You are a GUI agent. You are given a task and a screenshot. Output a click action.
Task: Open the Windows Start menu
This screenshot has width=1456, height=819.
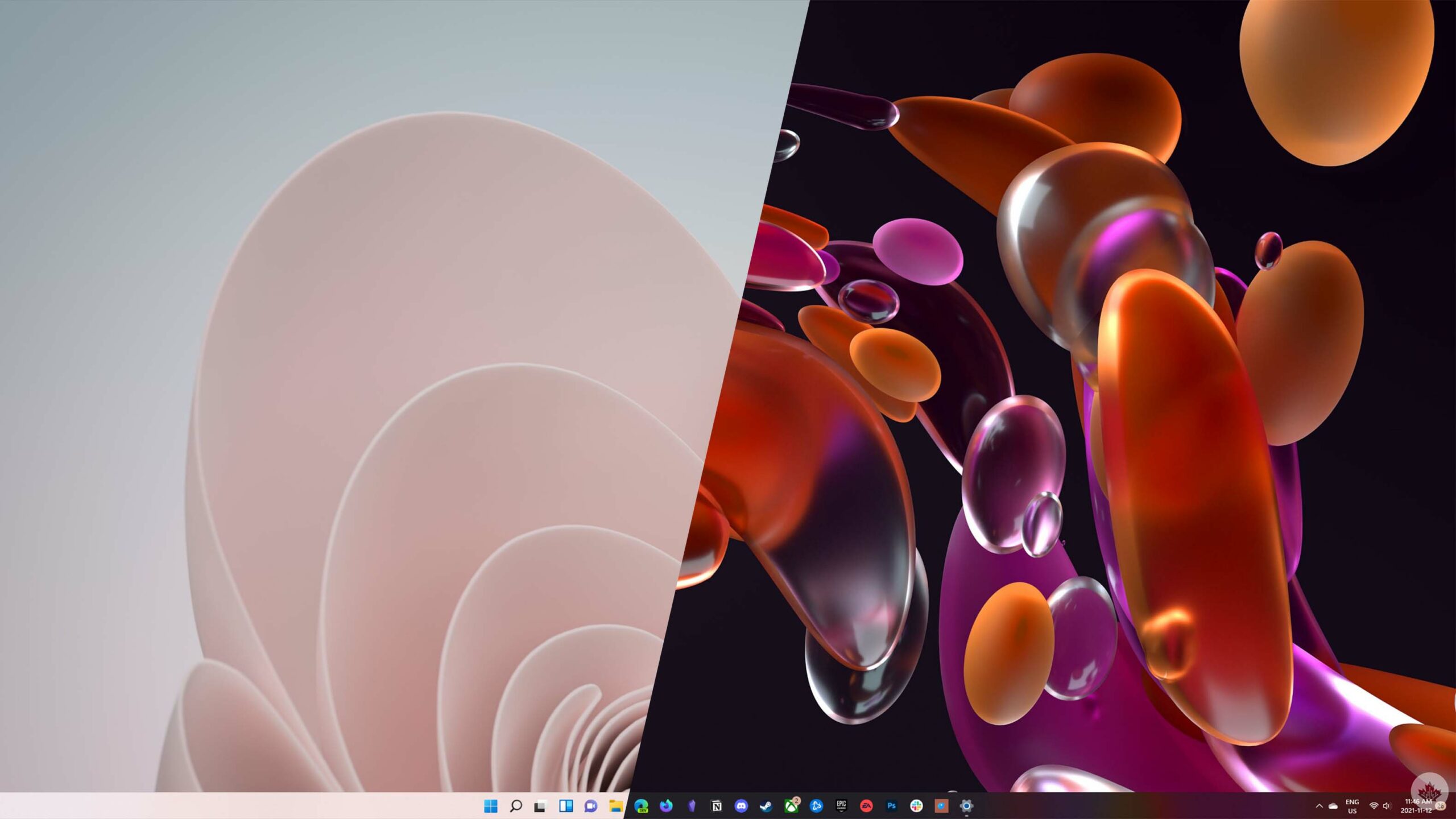click(x=490, y=806)
